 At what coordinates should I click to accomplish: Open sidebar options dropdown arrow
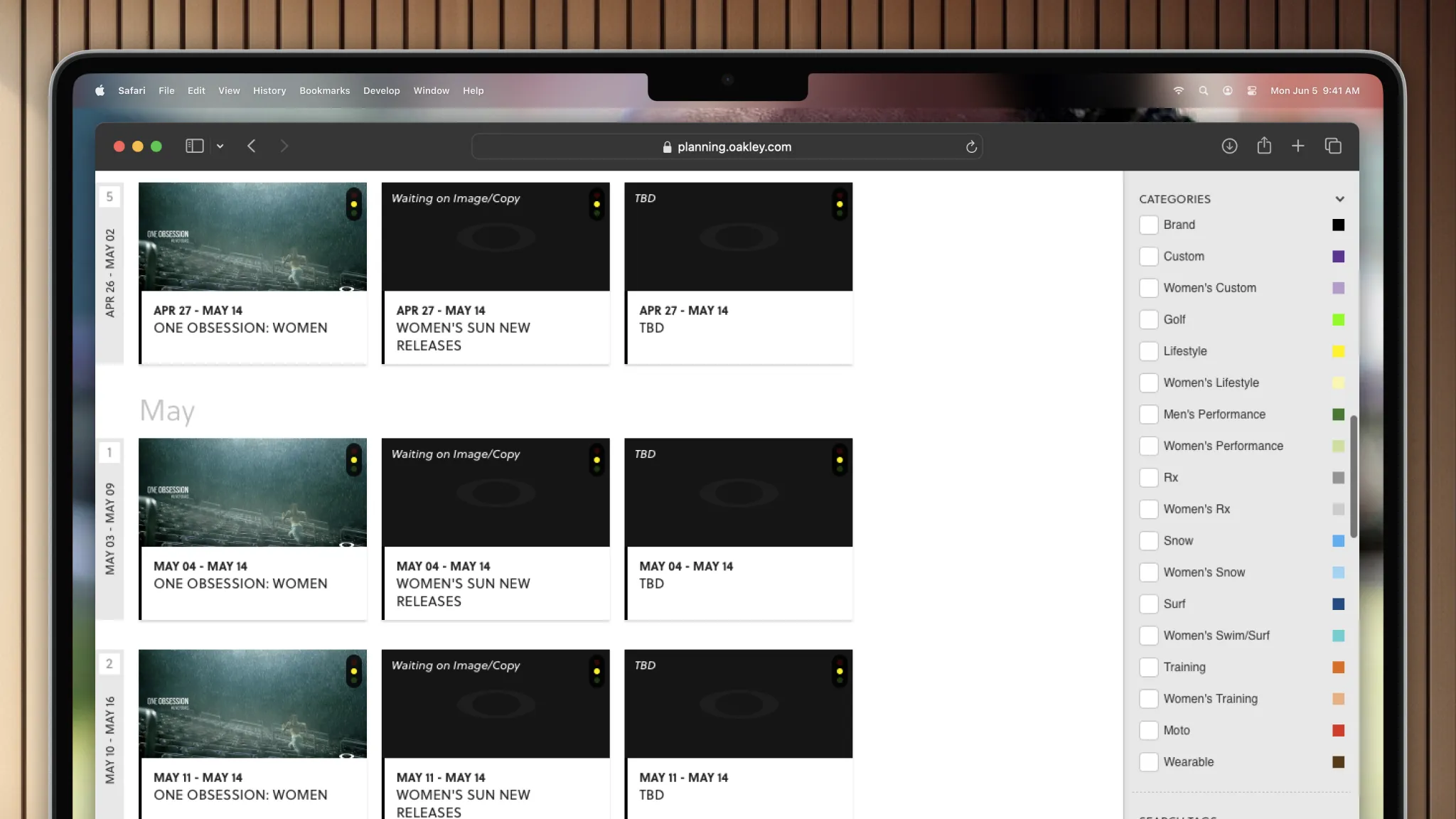220,146
